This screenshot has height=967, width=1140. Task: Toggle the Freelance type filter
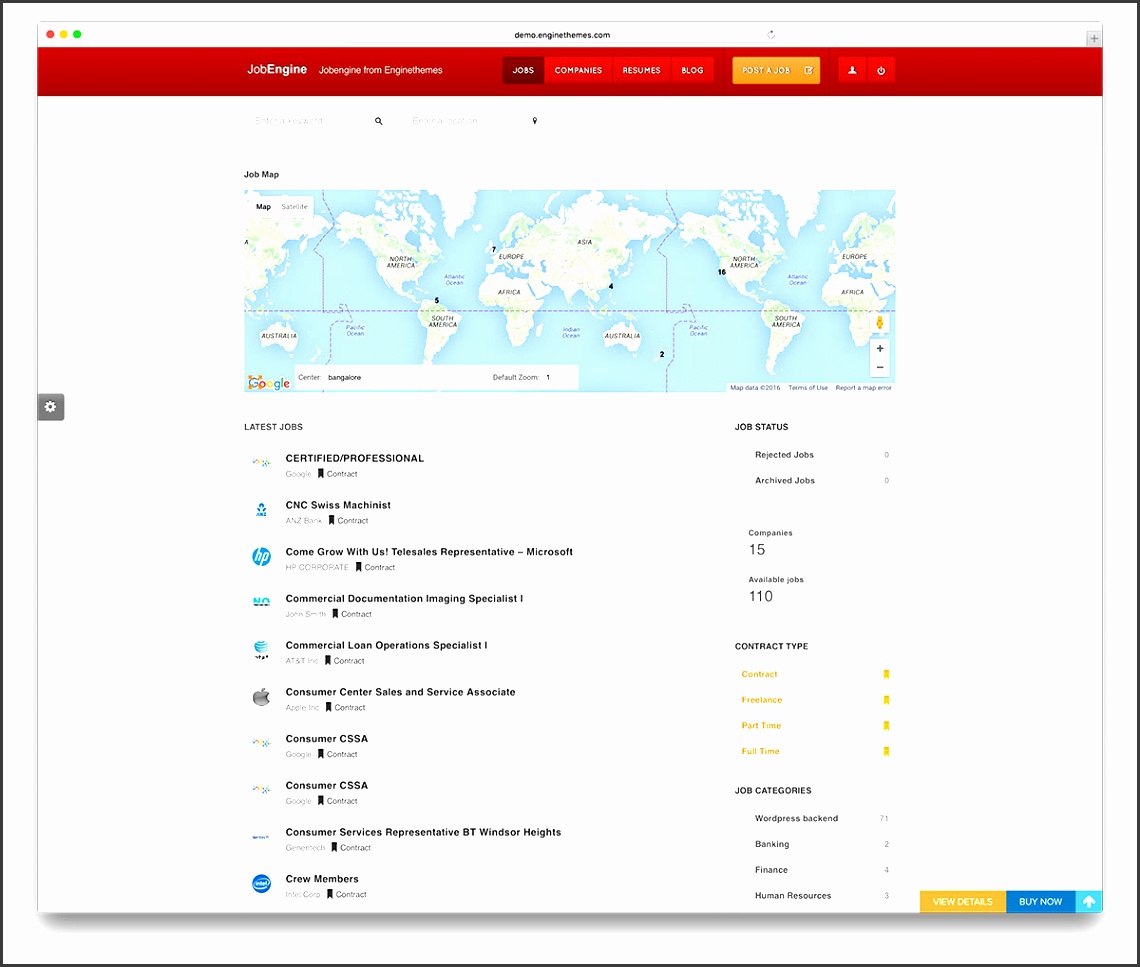[x=762, y=700]
